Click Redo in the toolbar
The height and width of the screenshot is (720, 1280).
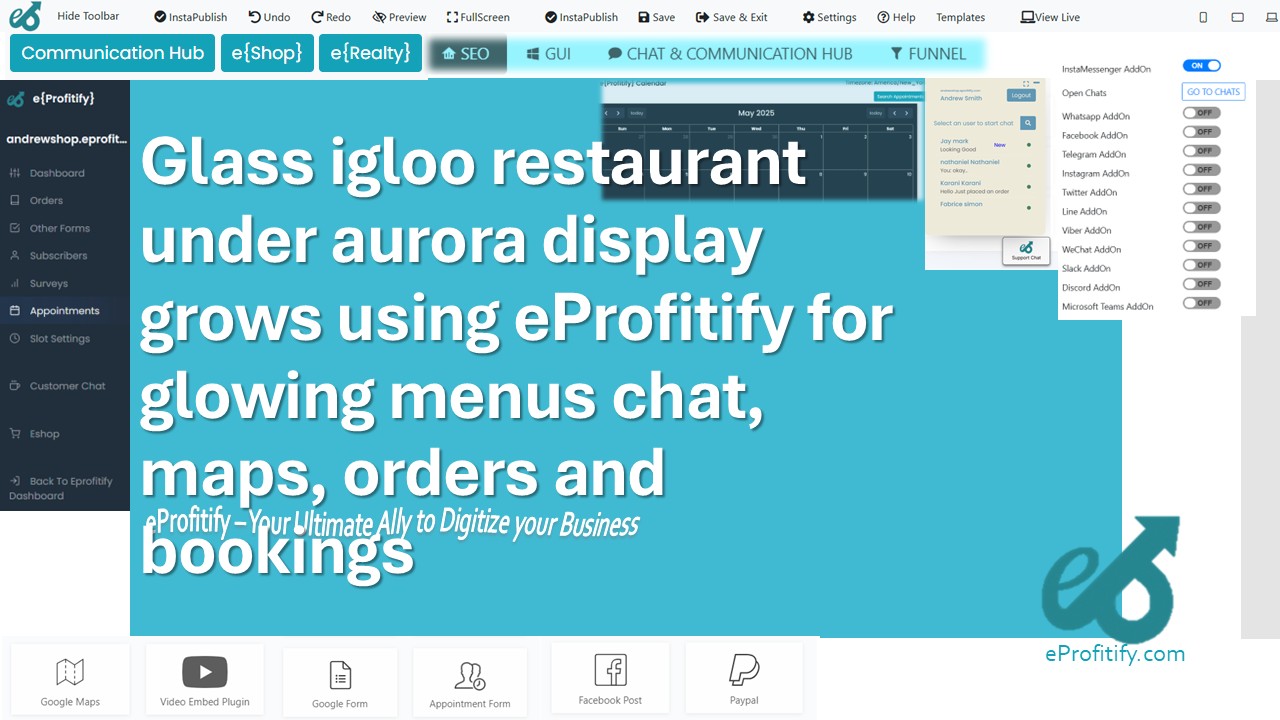click(x=331, y=17)
